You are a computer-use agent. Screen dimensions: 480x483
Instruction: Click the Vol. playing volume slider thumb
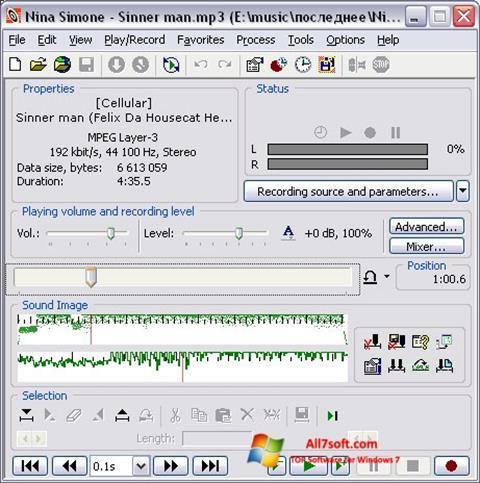pos(111,233)
